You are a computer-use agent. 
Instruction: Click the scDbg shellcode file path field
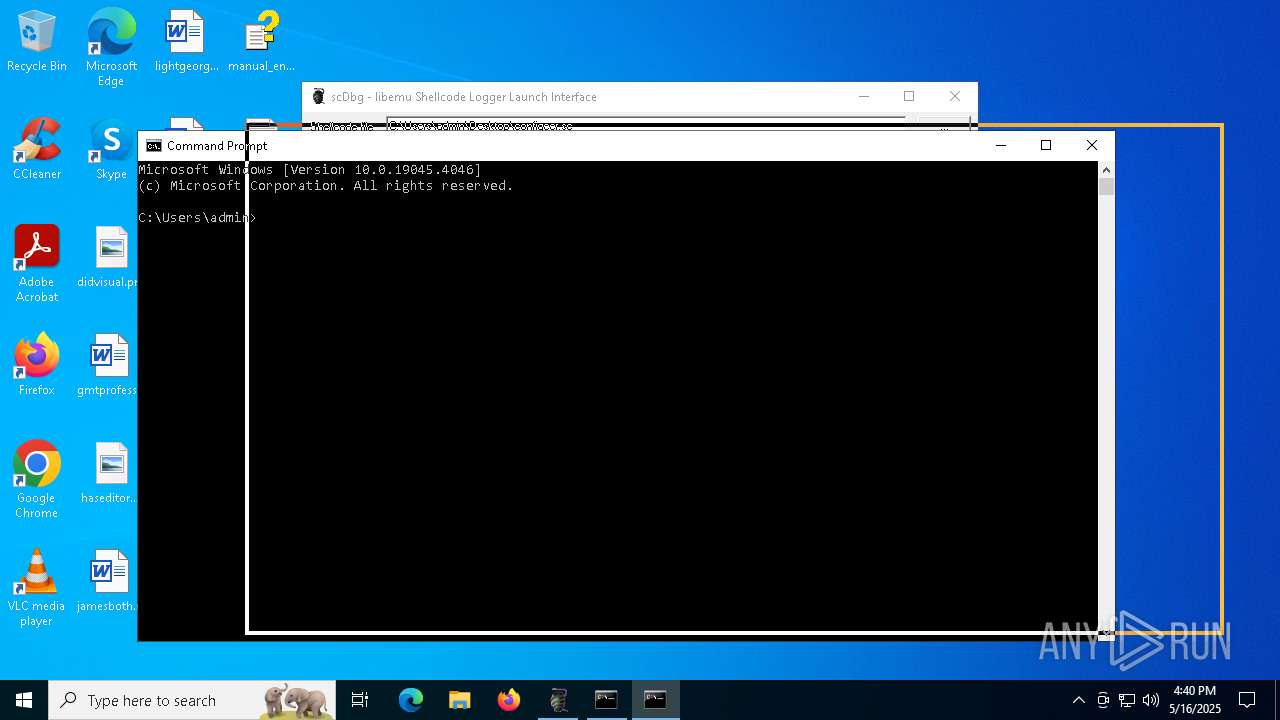pos(646,125)
